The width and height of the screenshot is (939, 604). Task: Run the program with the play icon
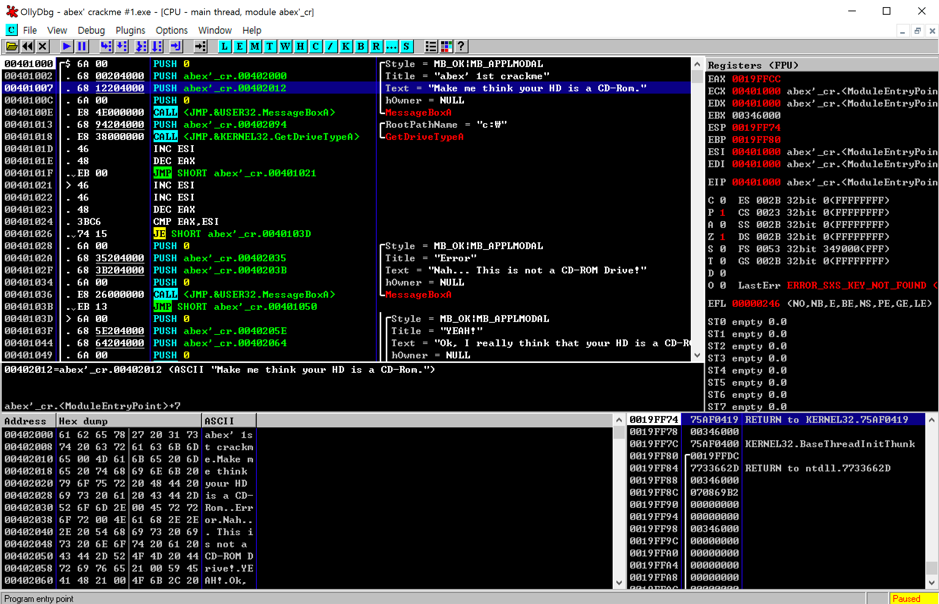pos(66,46)
